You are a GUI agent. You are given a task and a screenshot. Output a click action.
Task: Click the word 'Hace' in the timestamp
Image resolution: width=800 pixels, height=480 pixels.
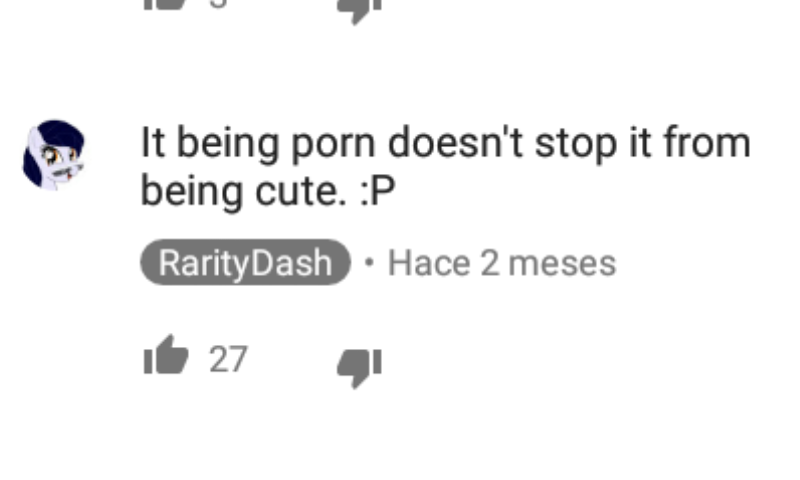(x=429, y=263)
